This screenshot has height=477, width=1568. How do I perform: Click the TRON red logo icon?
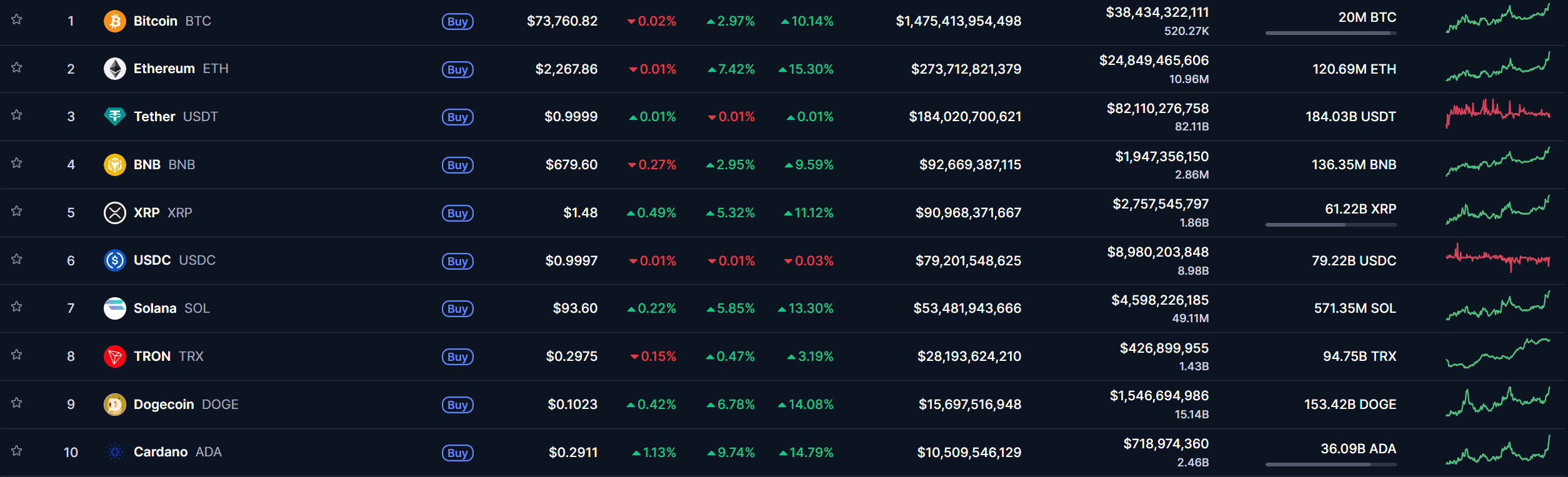tap(114, 357)
